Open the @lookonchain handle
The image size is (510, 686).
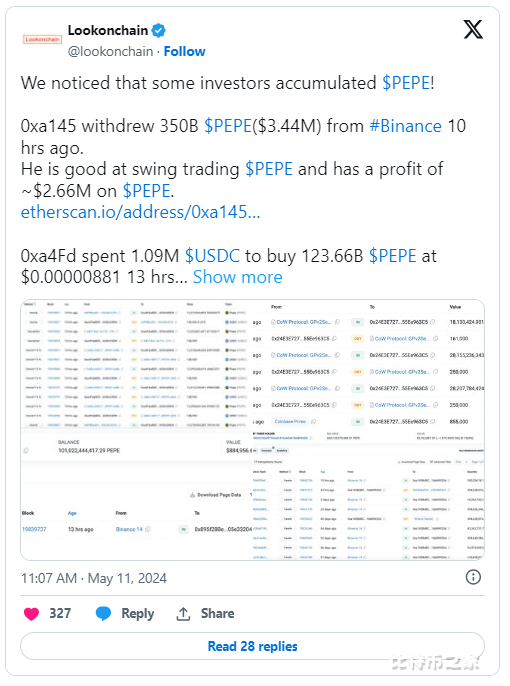click(x=111, y=52)
